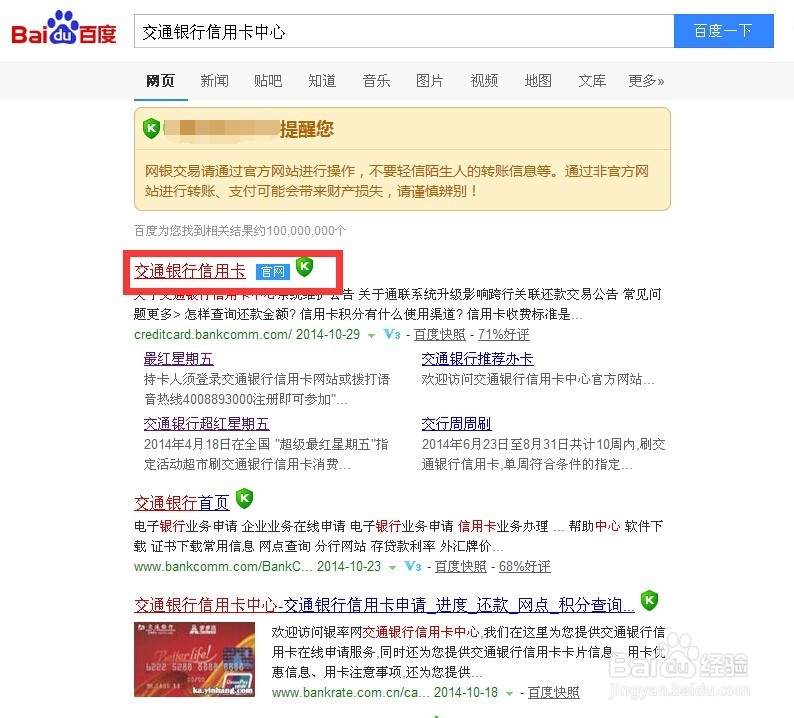Click the green shield next to 官网 badge
Image resolution: width=794 pixels, height=718 pixels.
(304, 266)
